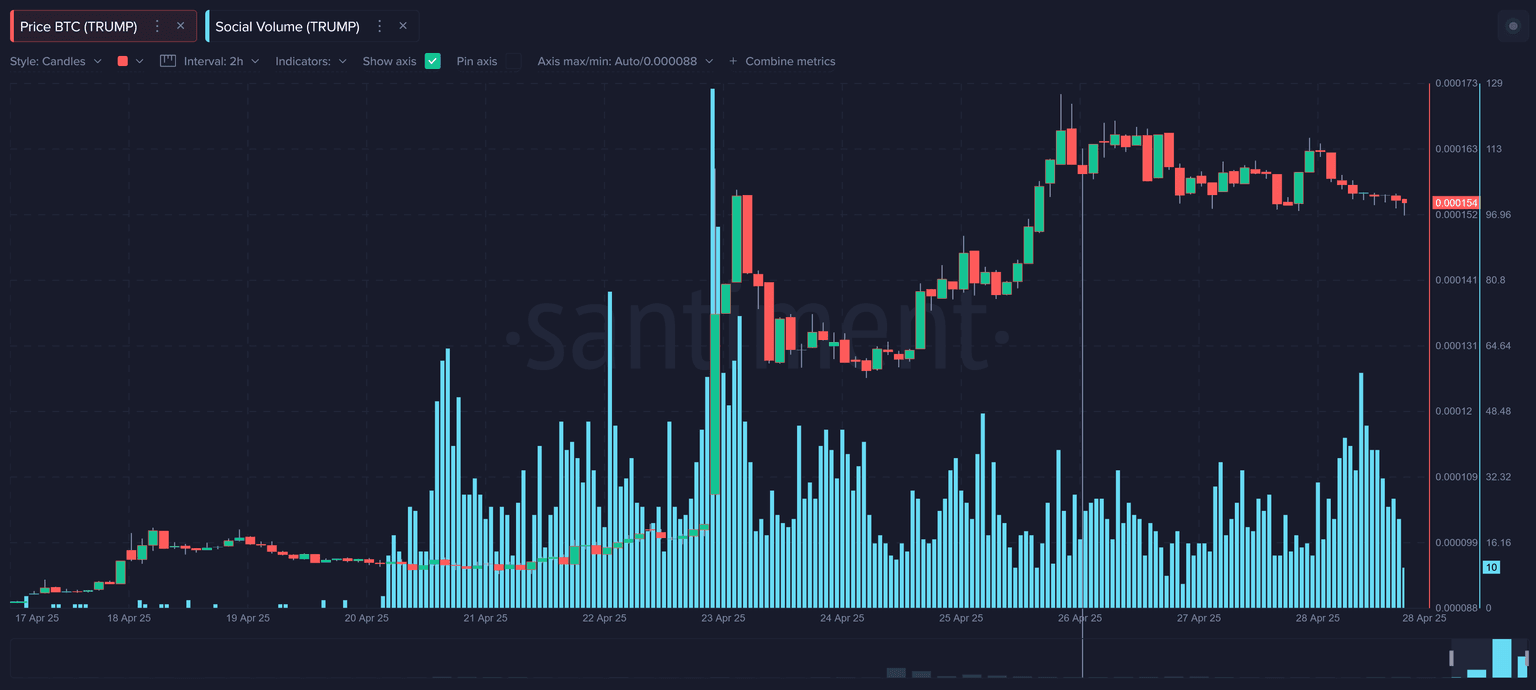Open the Interval: 2h dropdown
The width and height of the screenshot is (1536, 690).
point(221,61)
